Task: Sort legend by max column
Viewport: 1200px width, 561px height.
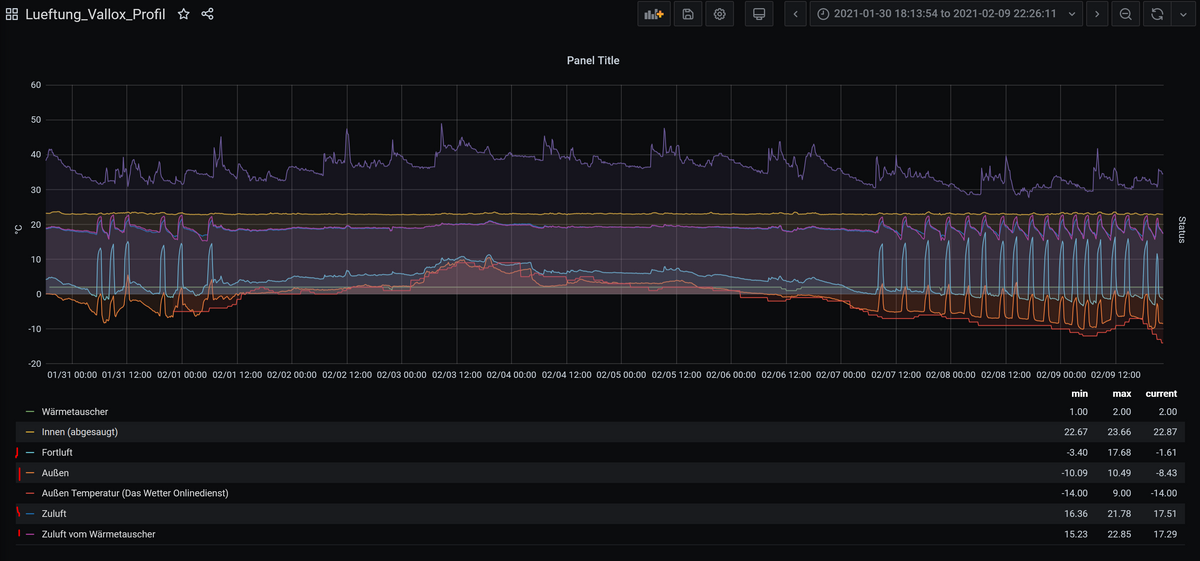Action: pos(1121,393)
